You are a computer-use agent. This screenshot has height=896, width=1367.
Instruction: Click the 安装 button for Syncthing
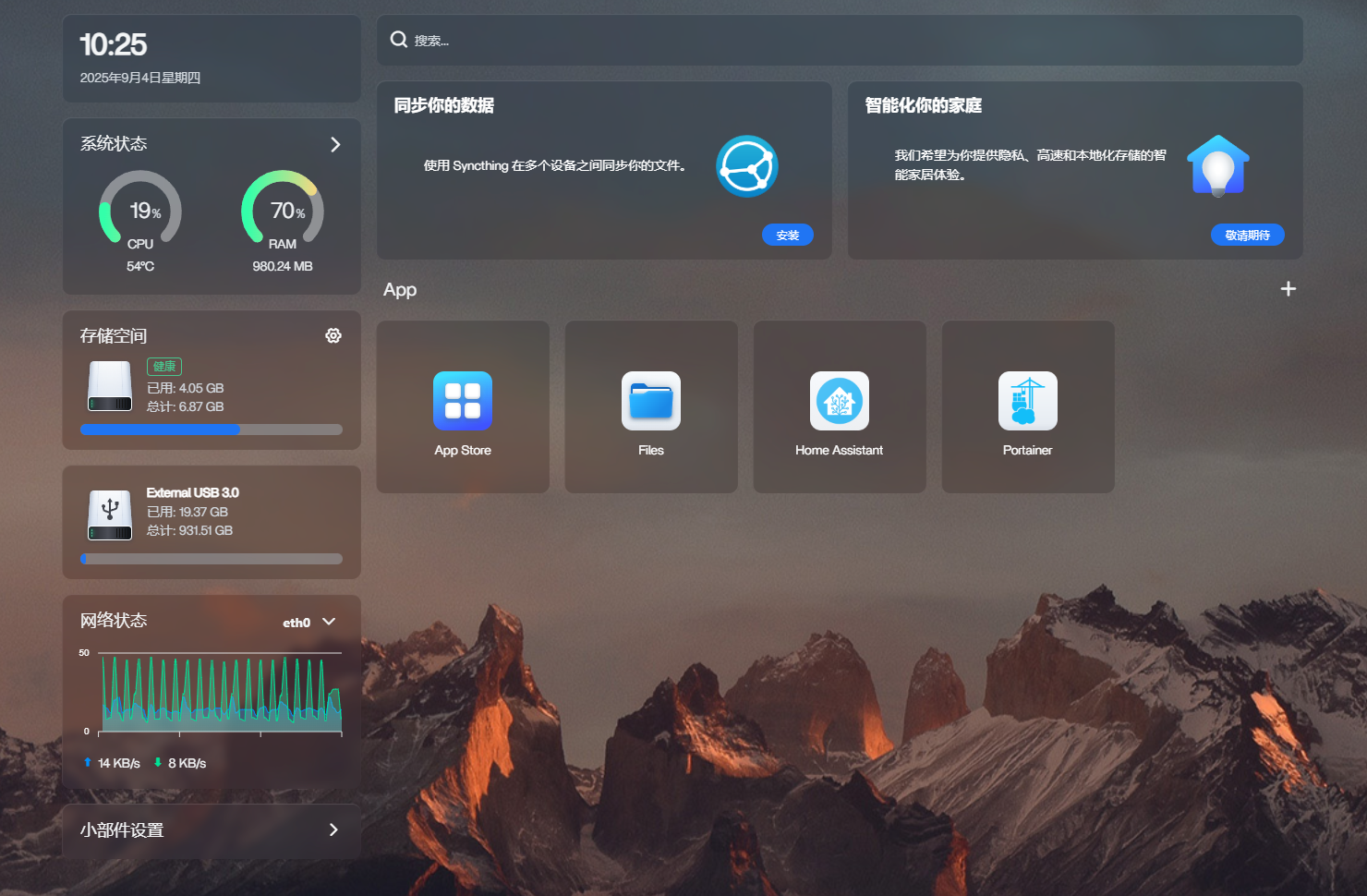[x=788, y=235]
